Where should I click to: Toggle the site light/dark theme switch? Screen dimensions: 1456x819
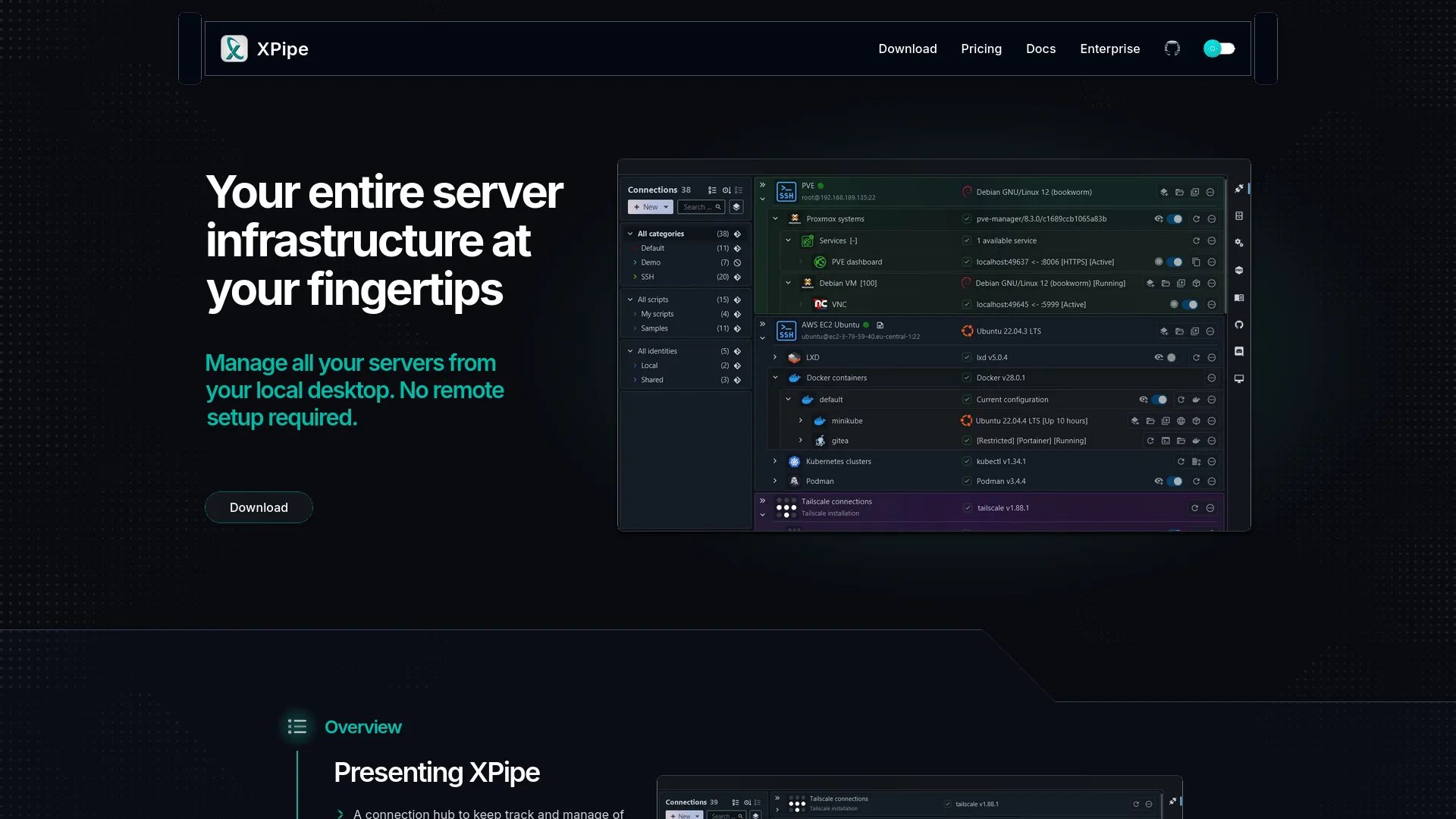pos(1219,49)
